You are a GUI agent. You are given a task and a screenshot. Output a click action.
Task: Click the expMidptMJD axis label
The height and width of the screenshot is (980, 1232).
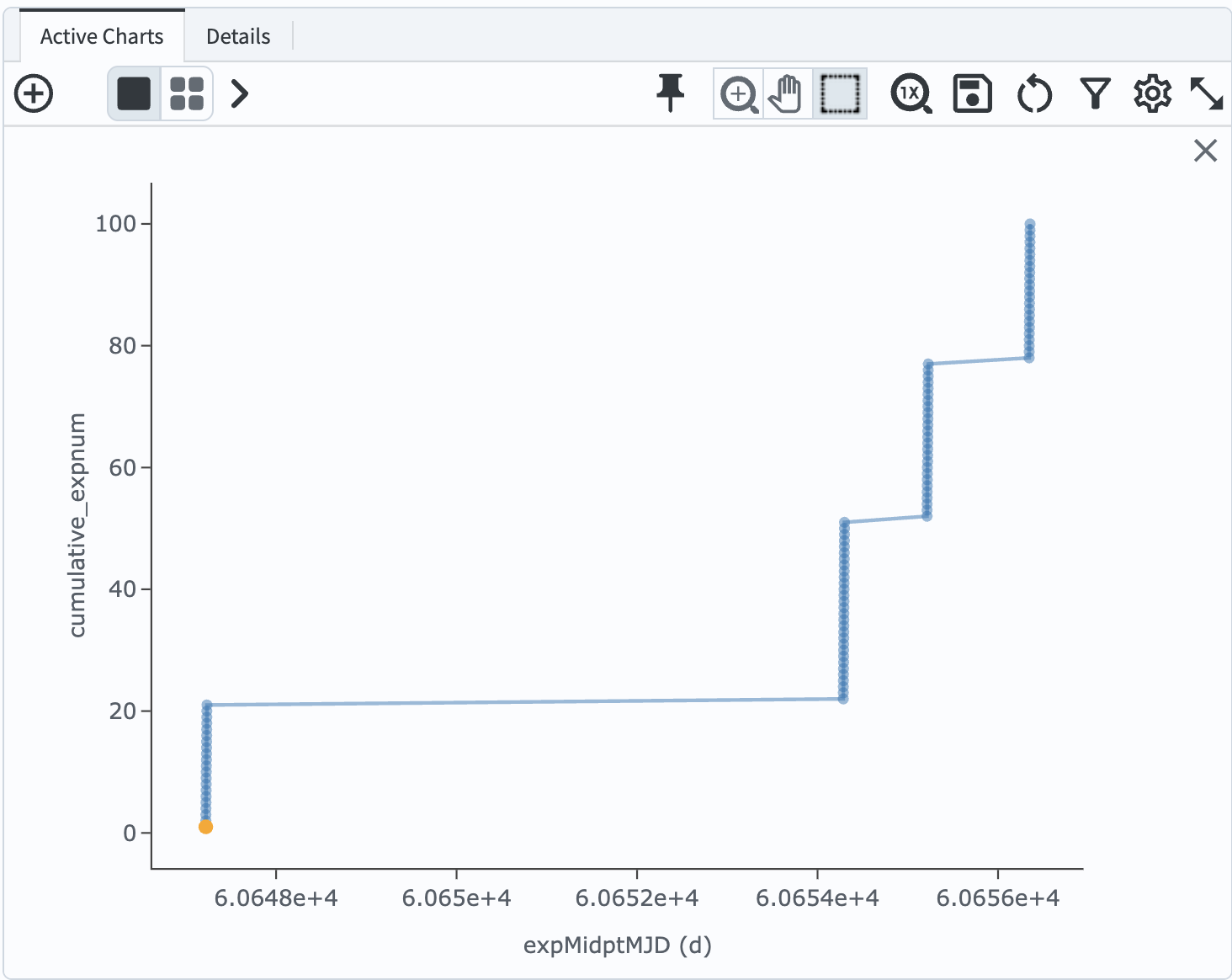(x=619, y=945)
